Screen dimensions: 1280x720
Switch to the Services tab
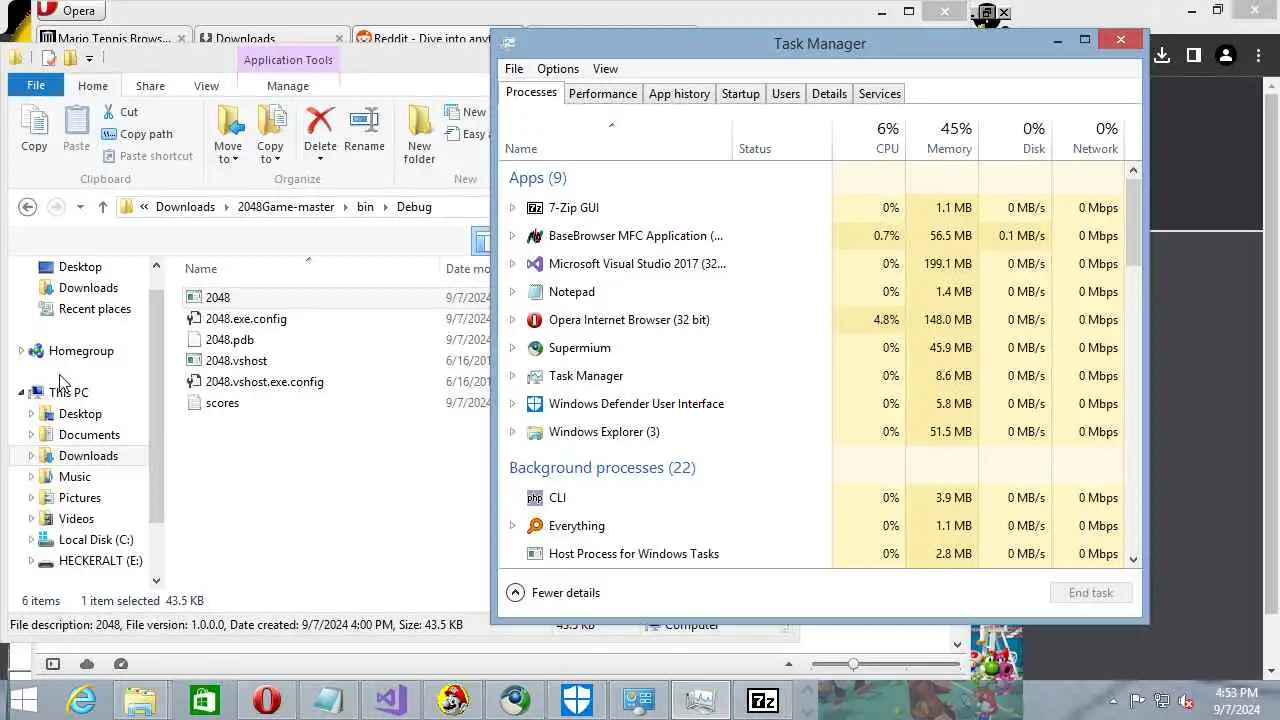(x=880, y=94)
